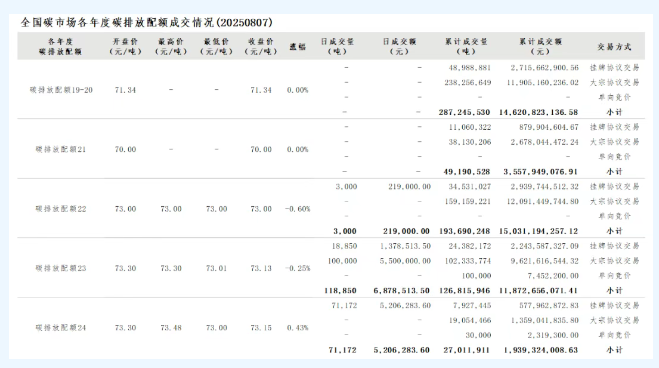Click cumulative amount 577,962,872.83
The height and width of the screenshot is (368, 659).
(548, 305)
